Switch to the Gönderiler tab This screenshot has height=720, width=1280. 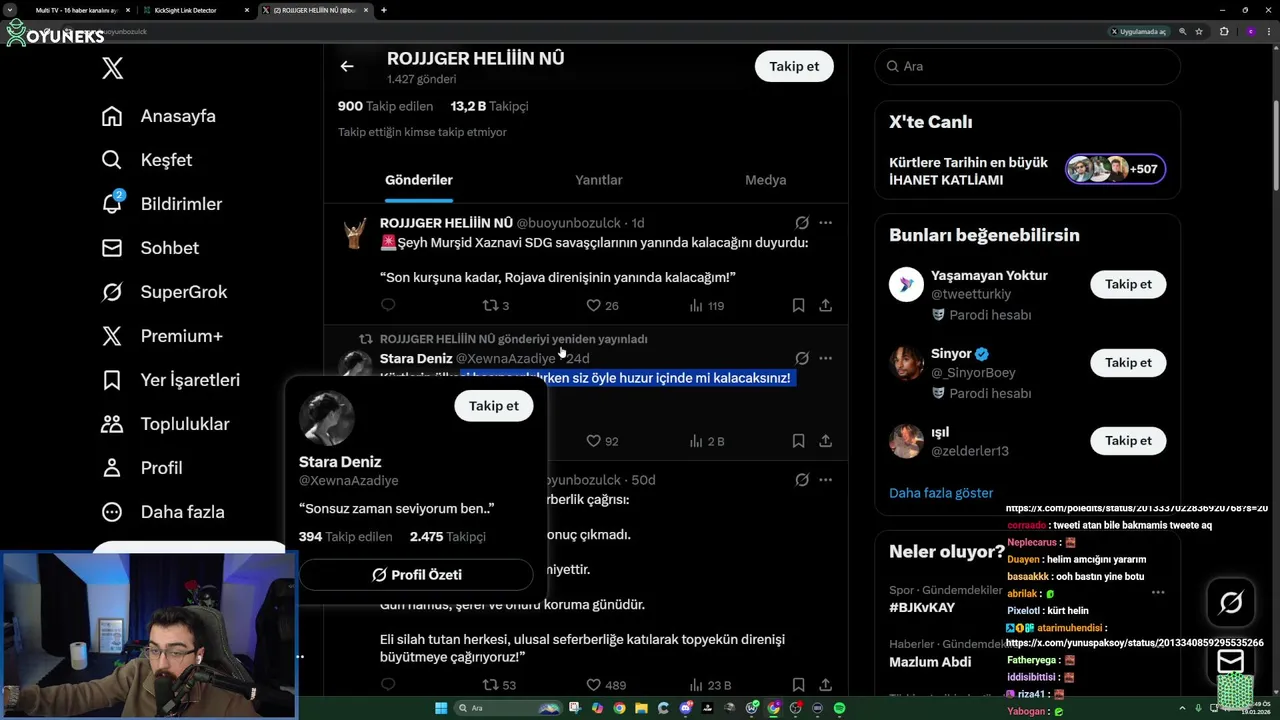(x=419, y=180)
